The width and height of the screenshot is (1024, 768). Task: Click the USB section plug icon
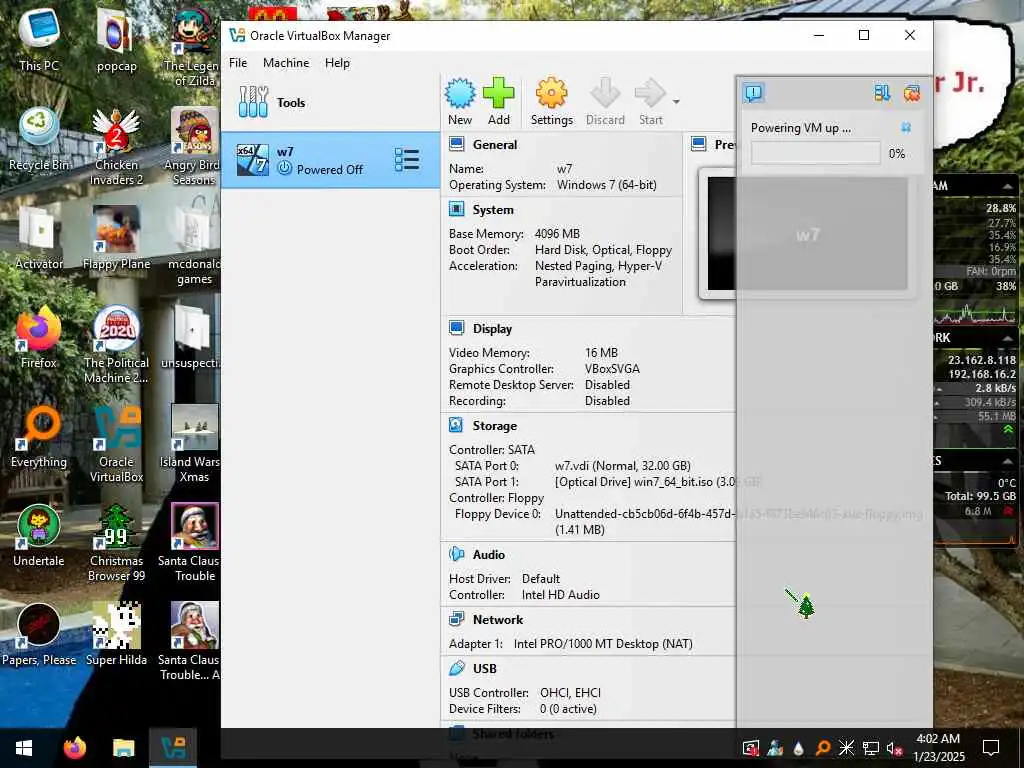click(x=456, y=668)
